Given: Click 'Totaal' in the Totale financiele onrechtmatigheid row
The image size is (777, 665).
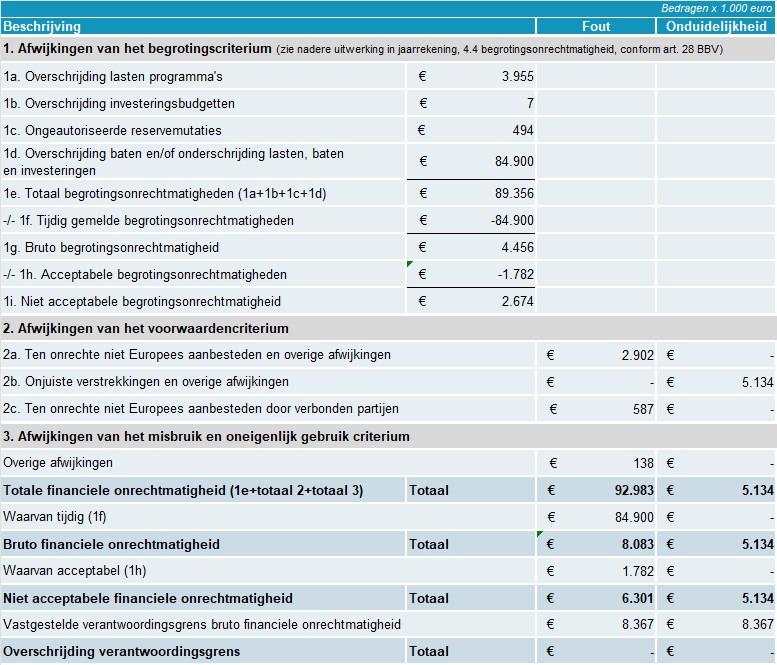Looking at the screenshot, I should (429, 491).
